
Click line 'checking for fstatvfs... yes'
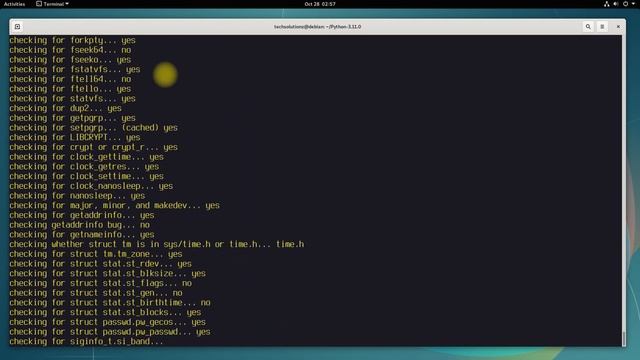[75, 69]
